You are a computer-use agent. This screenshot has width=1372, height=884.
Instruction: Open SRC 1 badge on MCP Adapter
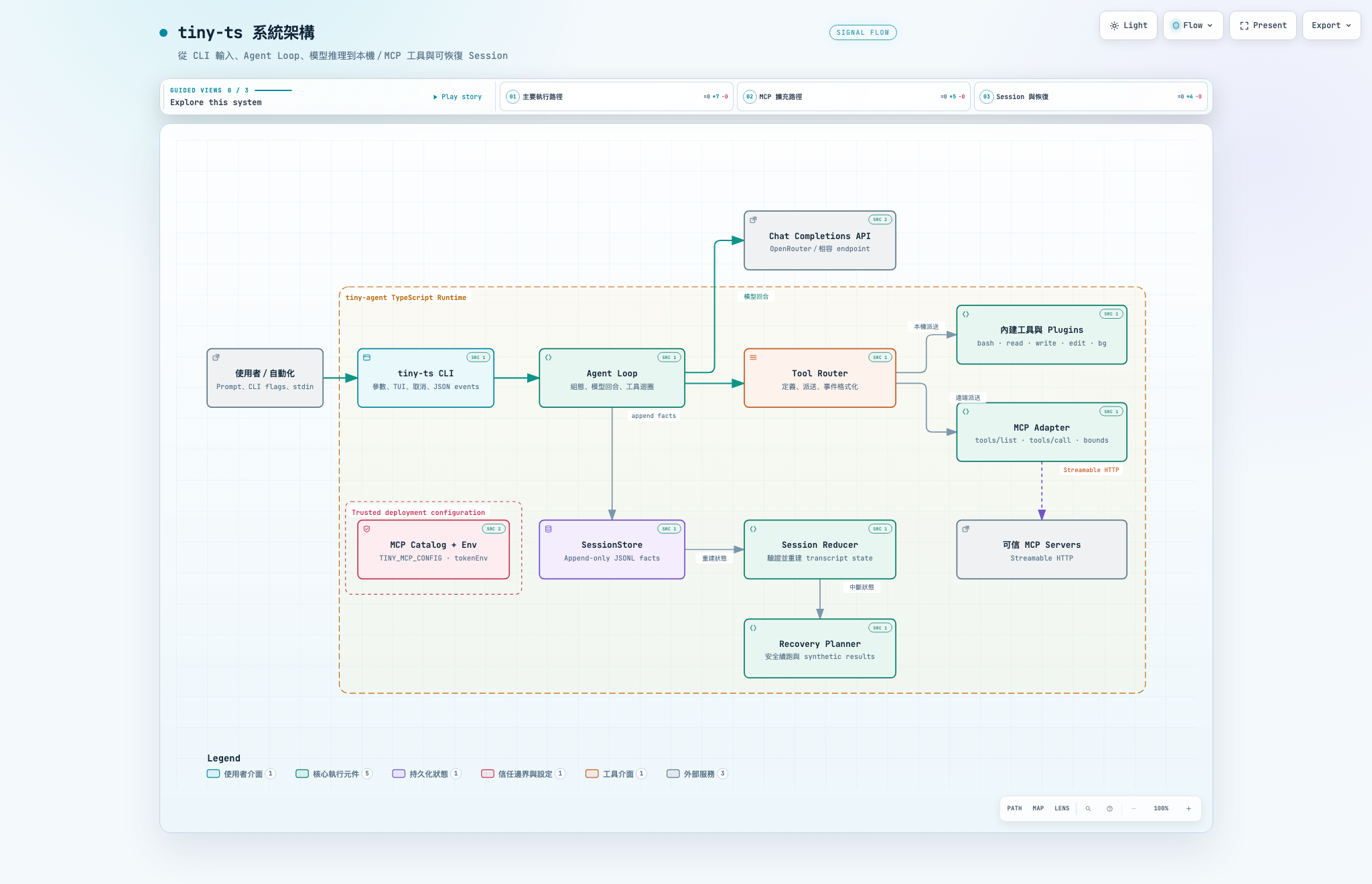point(1111,412)
